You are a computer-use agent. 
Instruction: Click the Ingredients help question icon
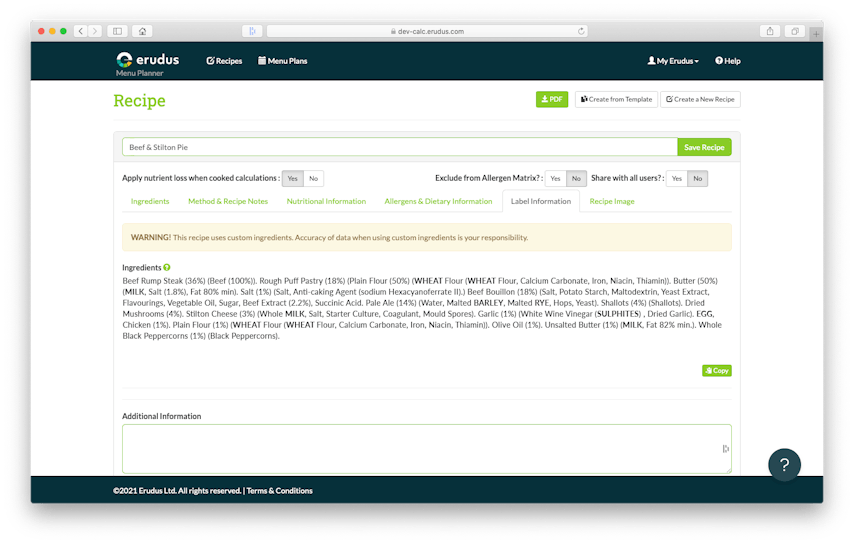point(167,267)
